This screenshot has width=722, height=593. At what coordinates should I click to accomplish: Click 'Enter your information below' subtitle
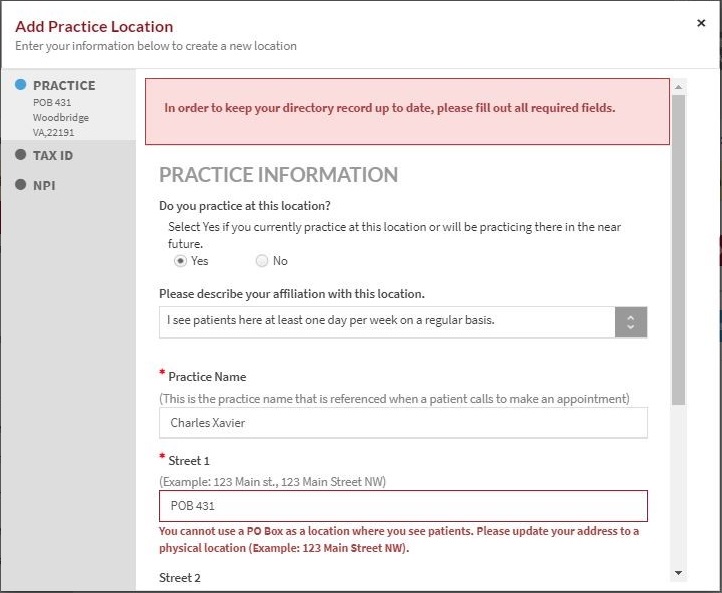pos(156,46)
